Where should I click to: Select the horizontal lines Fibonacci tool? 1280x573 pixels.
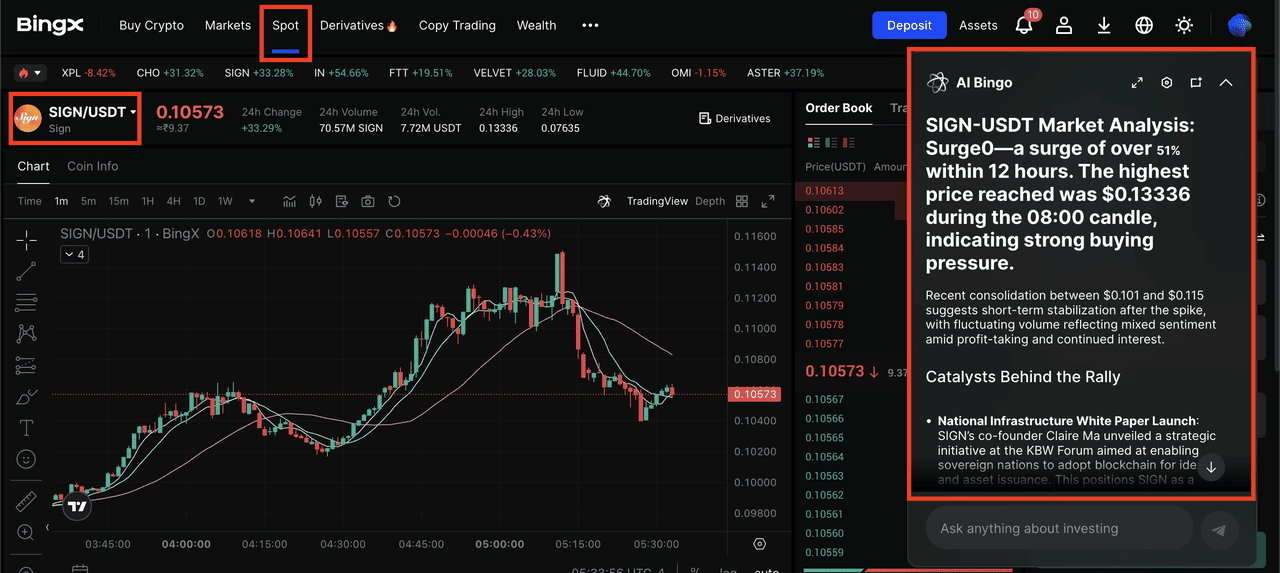click(27, 301)
